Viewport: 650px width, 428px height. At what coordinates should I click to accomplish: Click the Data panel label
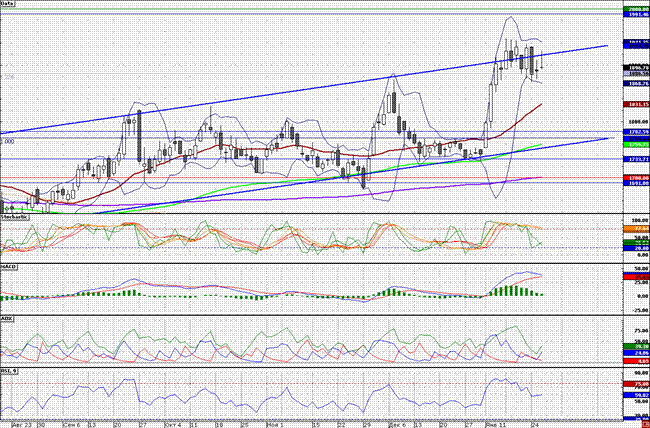click(x=7, y=3)
